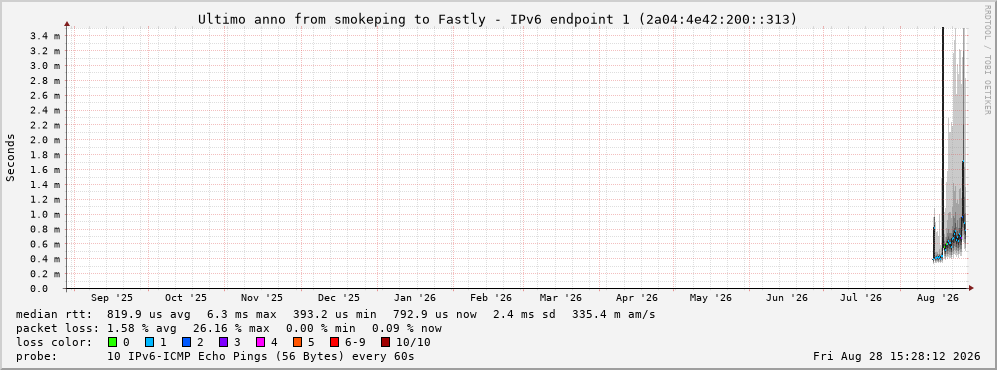
Task: Click the packet loss statistics line
Action: (x=228, y=328)
